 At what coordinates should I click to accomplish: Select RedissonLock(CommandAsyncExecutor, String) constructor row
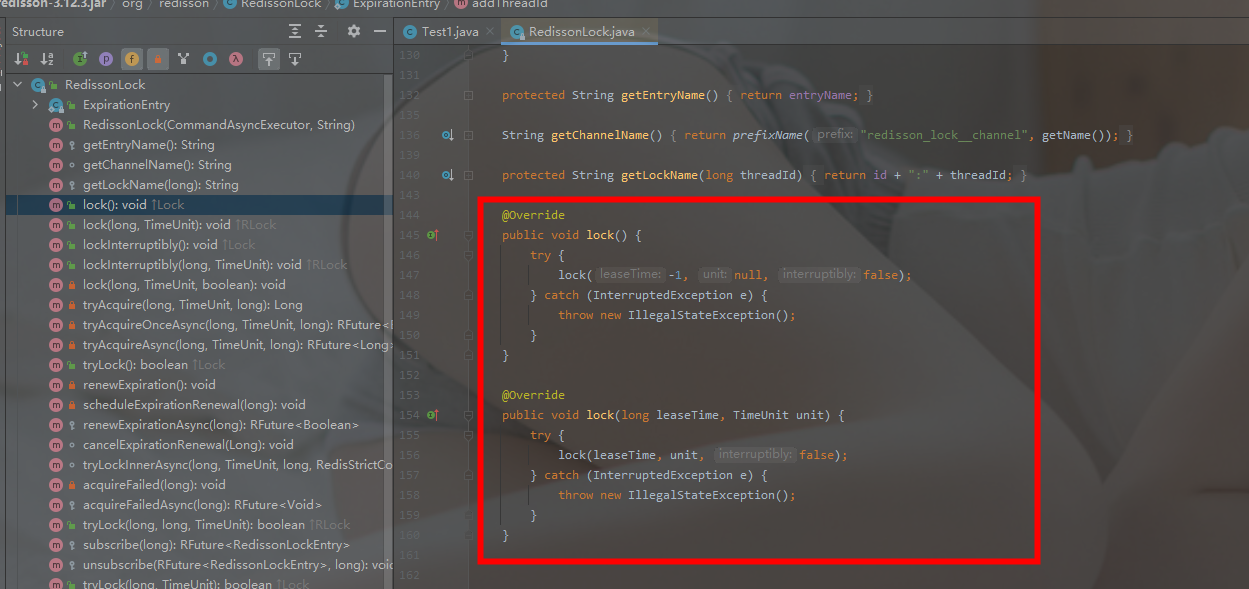coord(199,125)
